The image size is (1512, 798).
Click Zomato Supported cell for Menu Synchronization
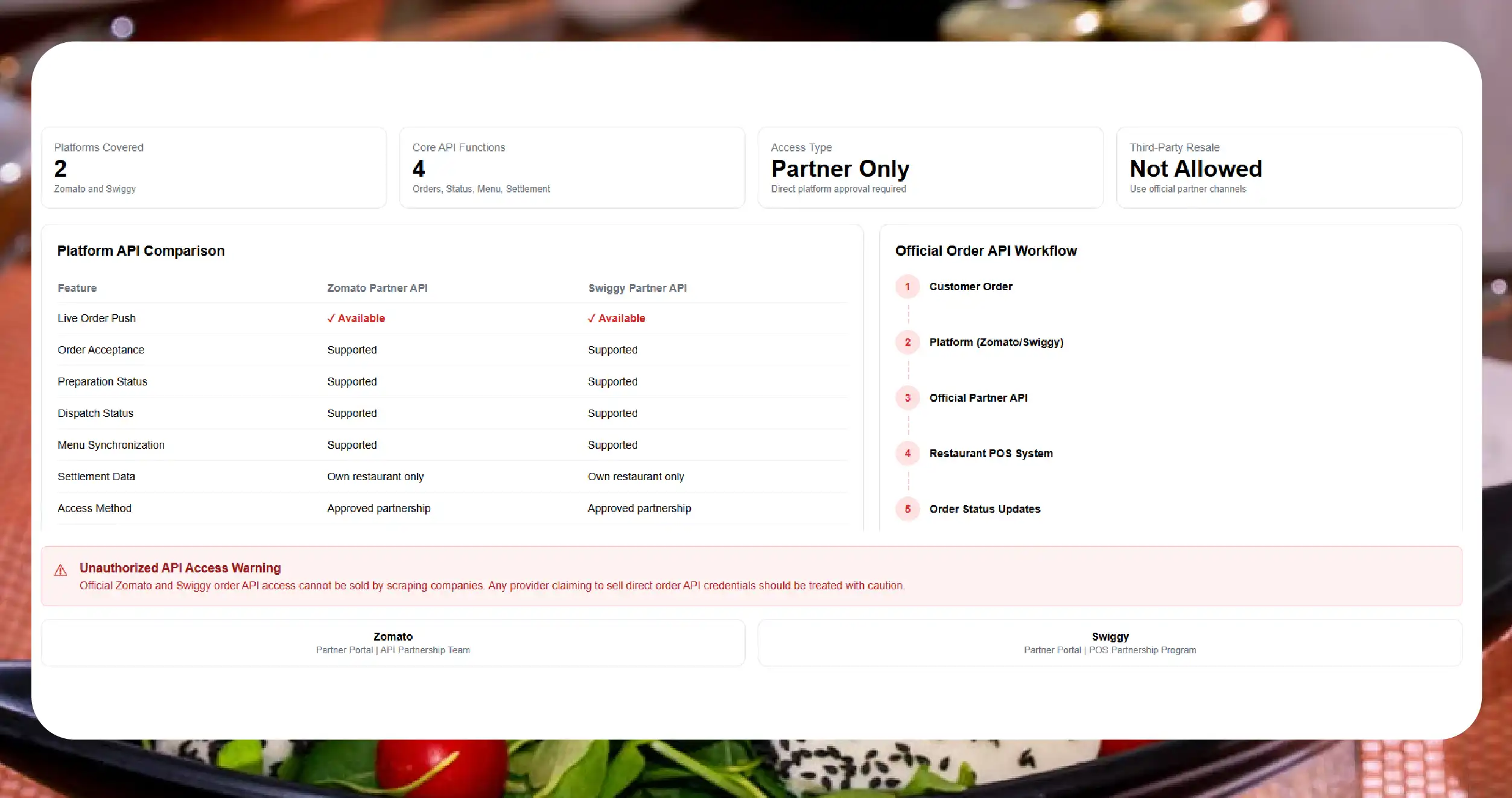pyautogui.click(x=352, y=445)
